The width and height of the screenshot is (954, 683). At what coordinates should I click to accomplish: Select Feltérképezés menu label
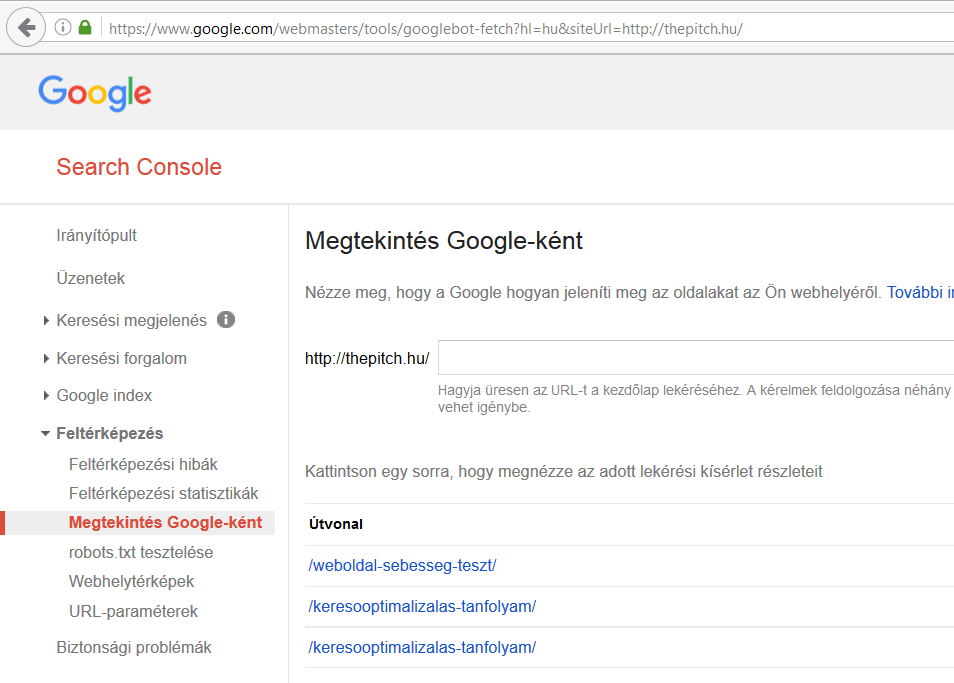click(110, 434)
